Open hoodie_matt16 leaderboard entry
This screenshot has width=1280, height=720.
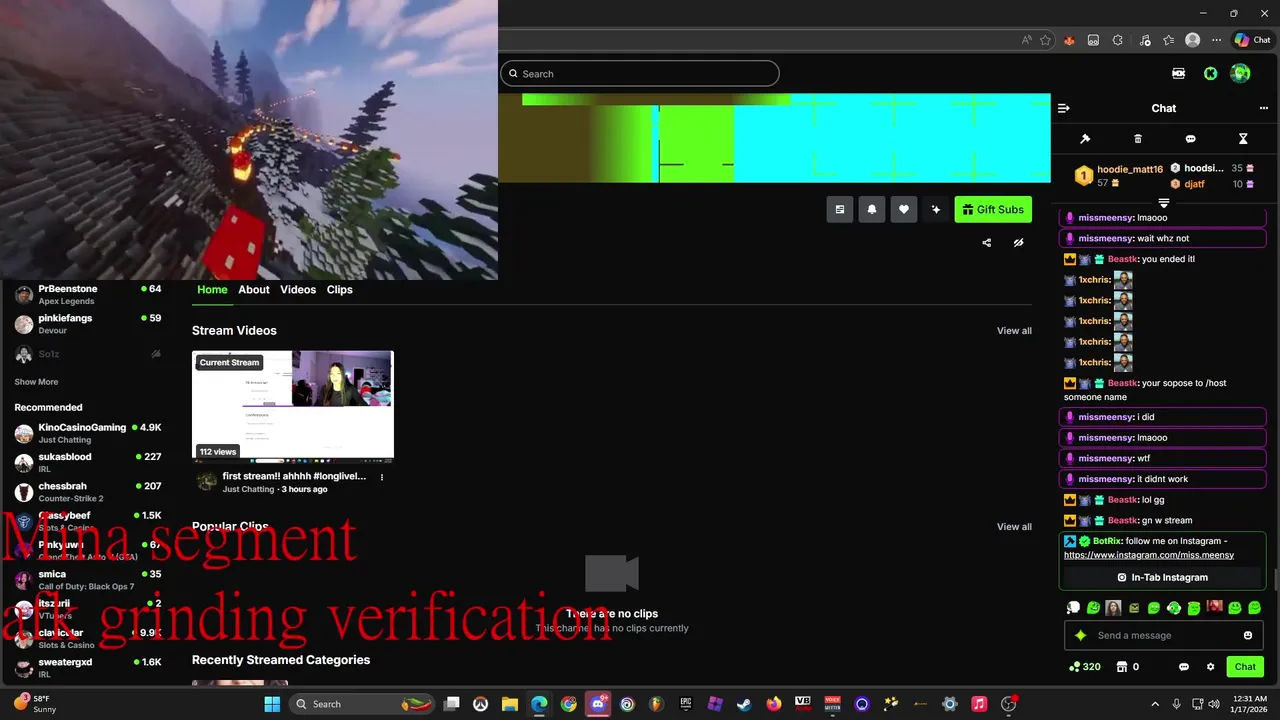tap(1118, 176)
